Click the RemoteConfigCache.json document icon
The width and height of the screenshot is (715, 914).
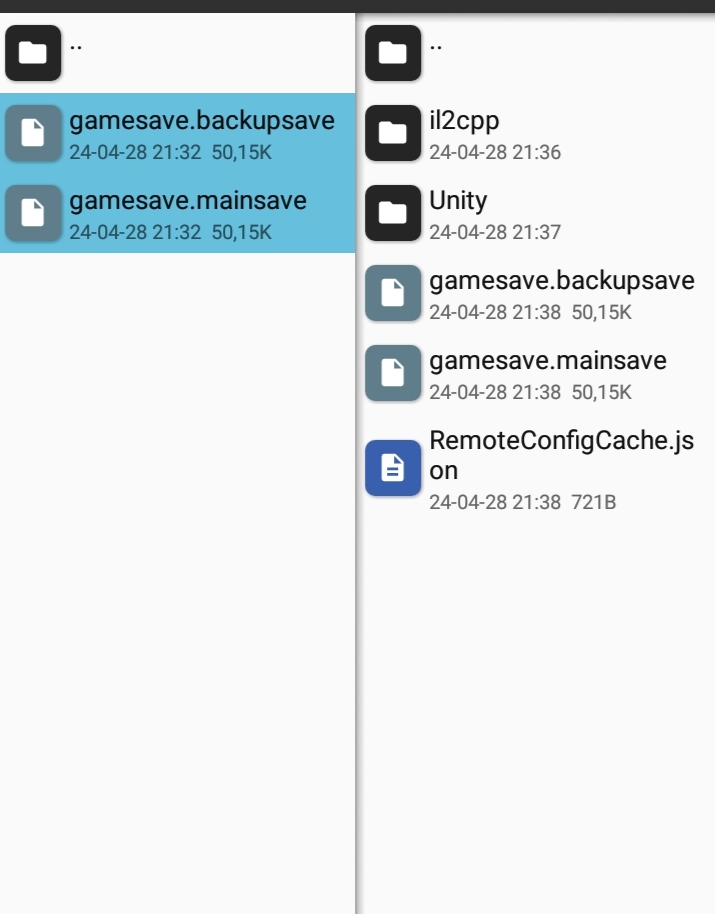393,467
